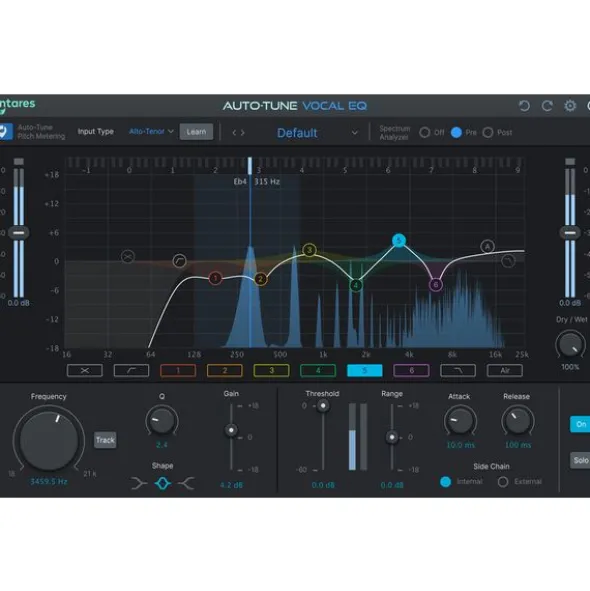Switch to band 1 button
The height and width of the screenshot is (591, 590).
click(x=178, y=371)
